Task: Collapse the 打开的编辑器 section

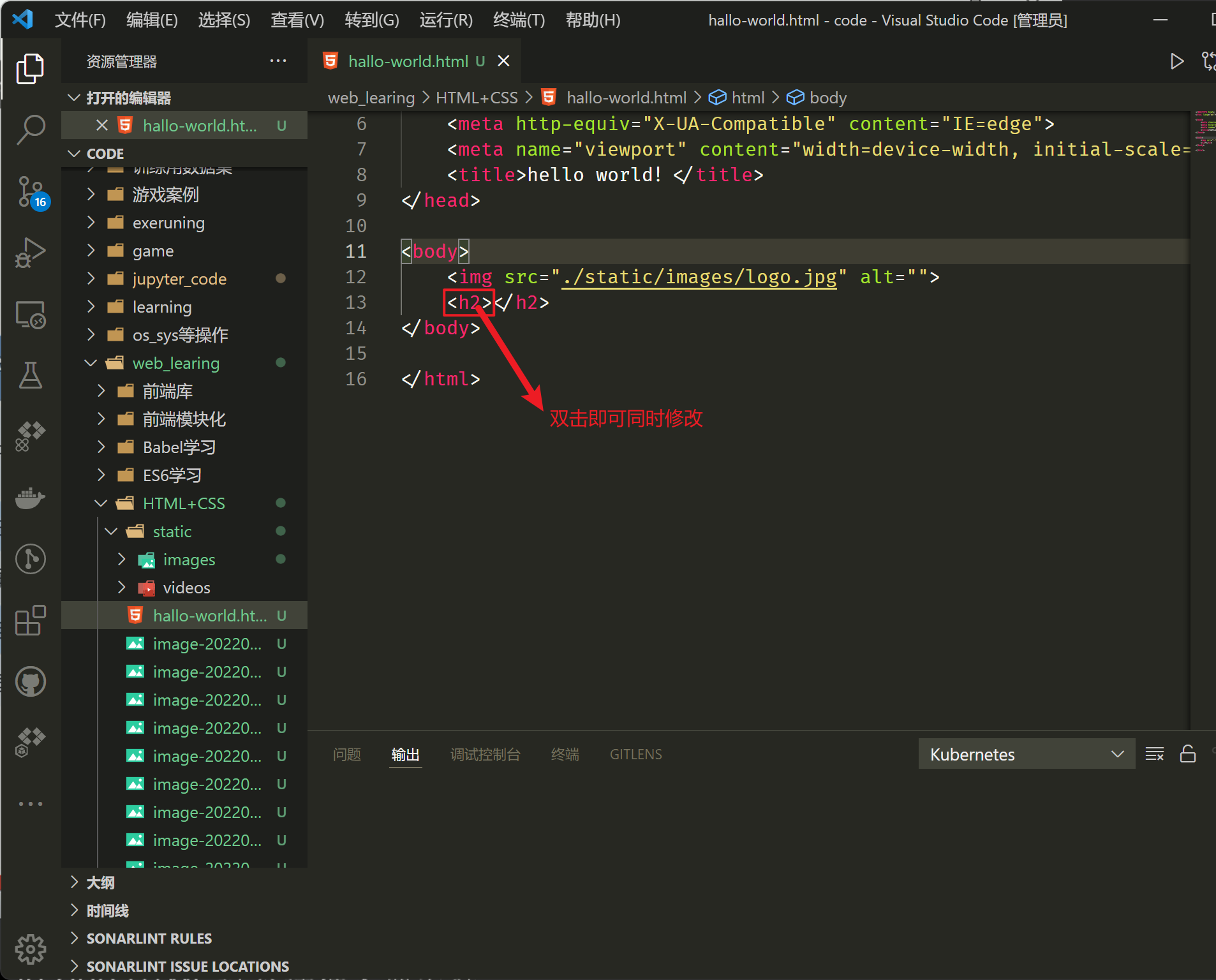Action: (74, 98)
